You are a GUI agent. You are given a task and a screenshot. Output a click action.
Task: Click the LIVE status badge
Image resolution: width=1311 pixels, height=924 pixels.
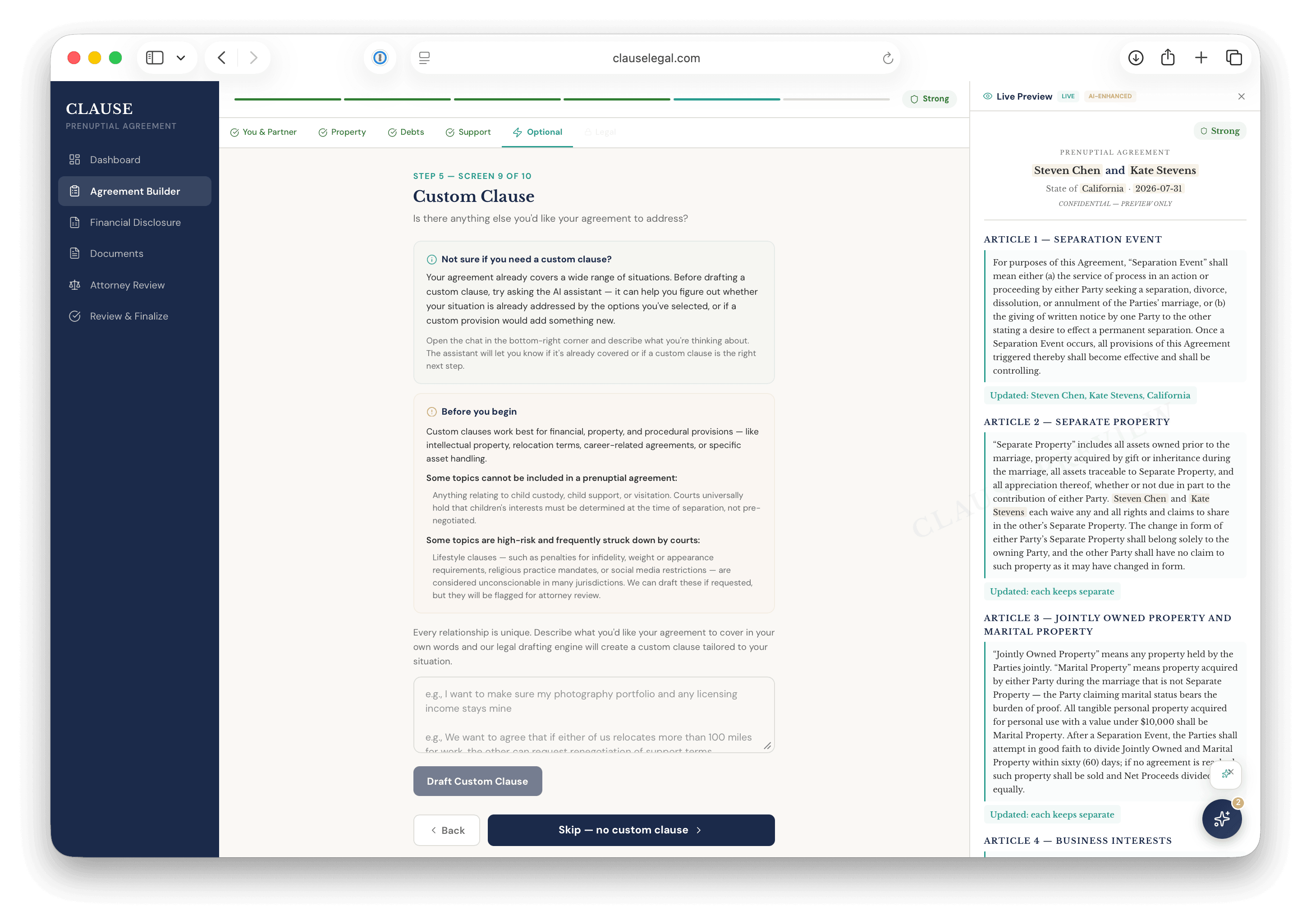tap(1068, 96)
